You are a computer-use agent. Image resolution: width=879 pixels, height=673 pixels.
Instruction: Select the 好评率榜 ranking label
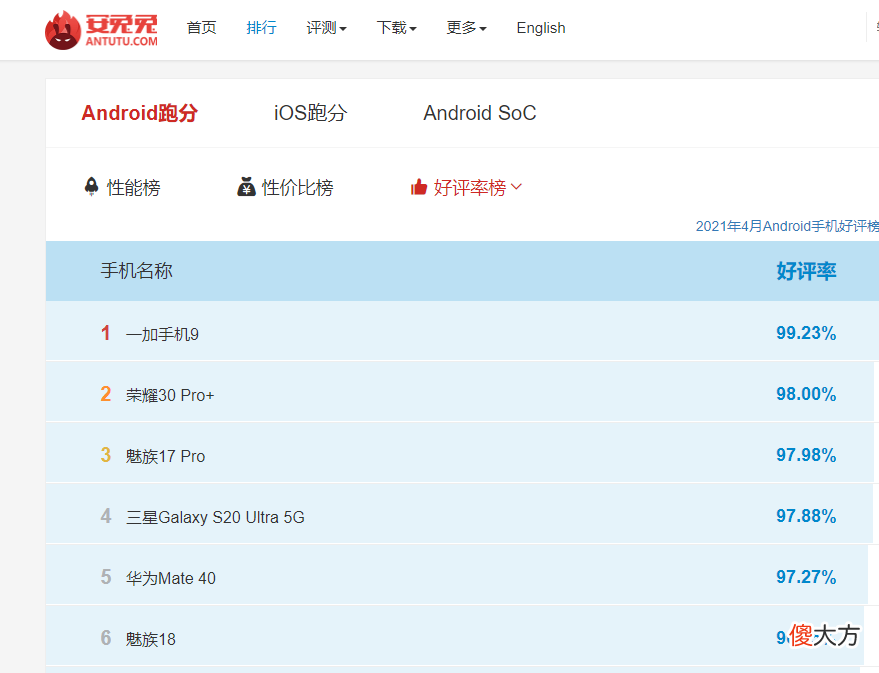[470, 187]
